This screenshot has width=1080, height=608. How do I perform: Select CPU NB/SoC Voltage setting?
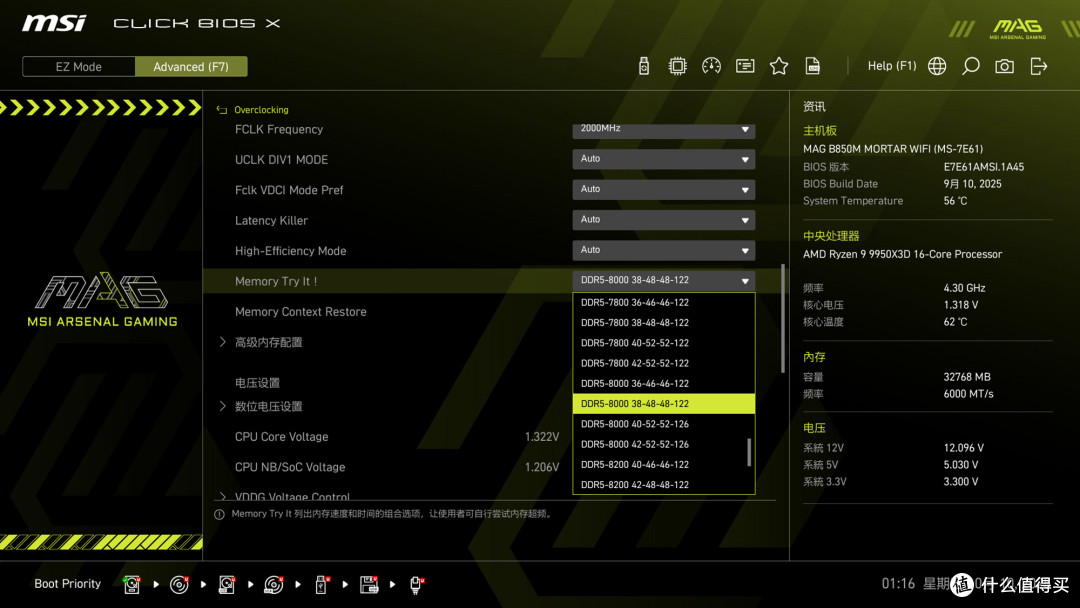(289, 467)
